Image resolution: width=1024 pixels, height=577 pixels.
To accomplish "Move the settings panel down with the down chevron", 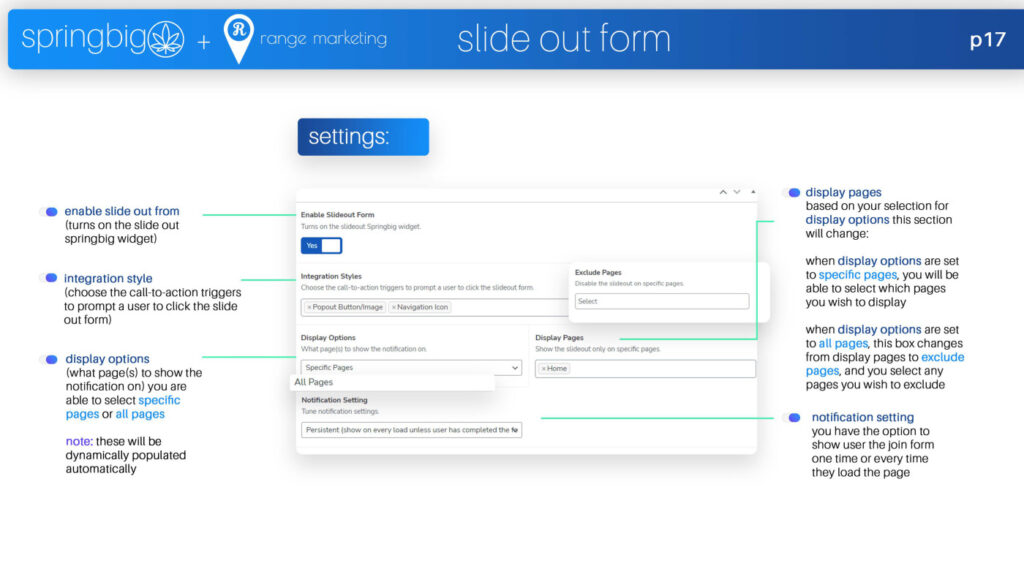I will (737, 193).
